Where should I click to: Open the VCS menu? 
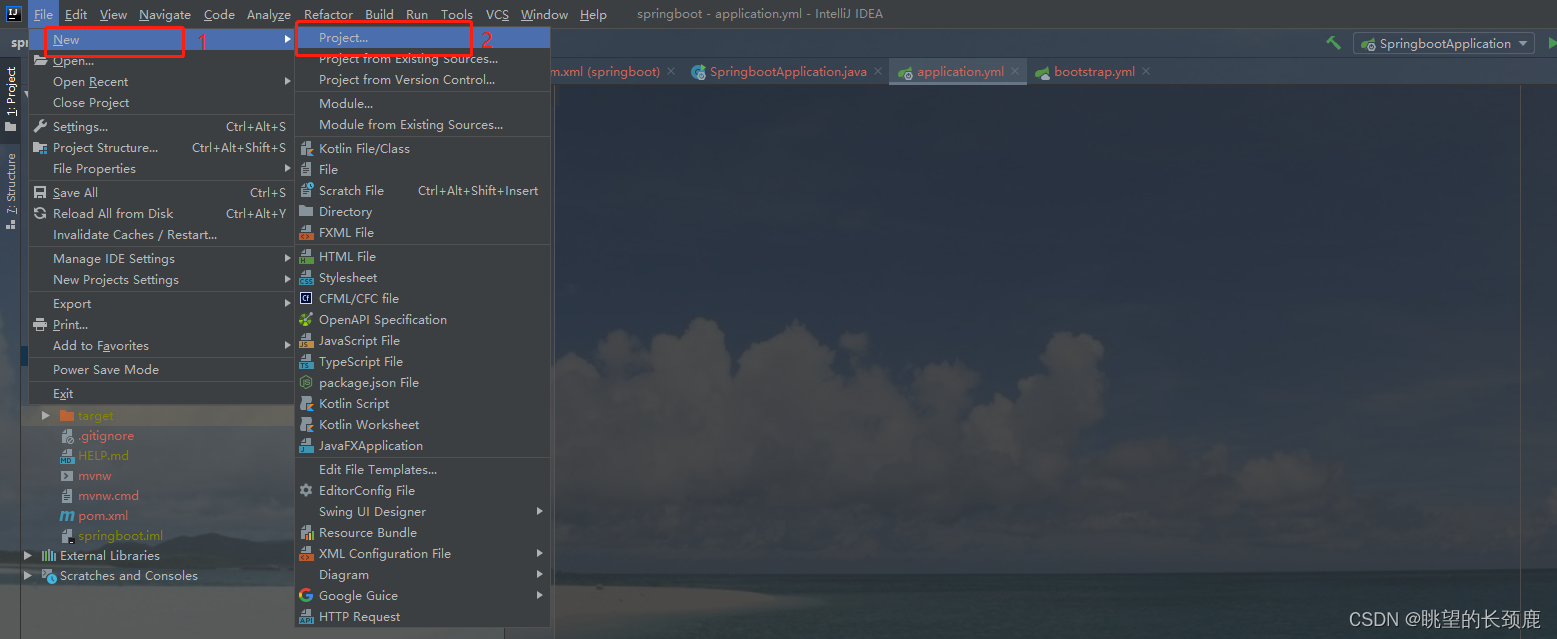coord(497,14)
